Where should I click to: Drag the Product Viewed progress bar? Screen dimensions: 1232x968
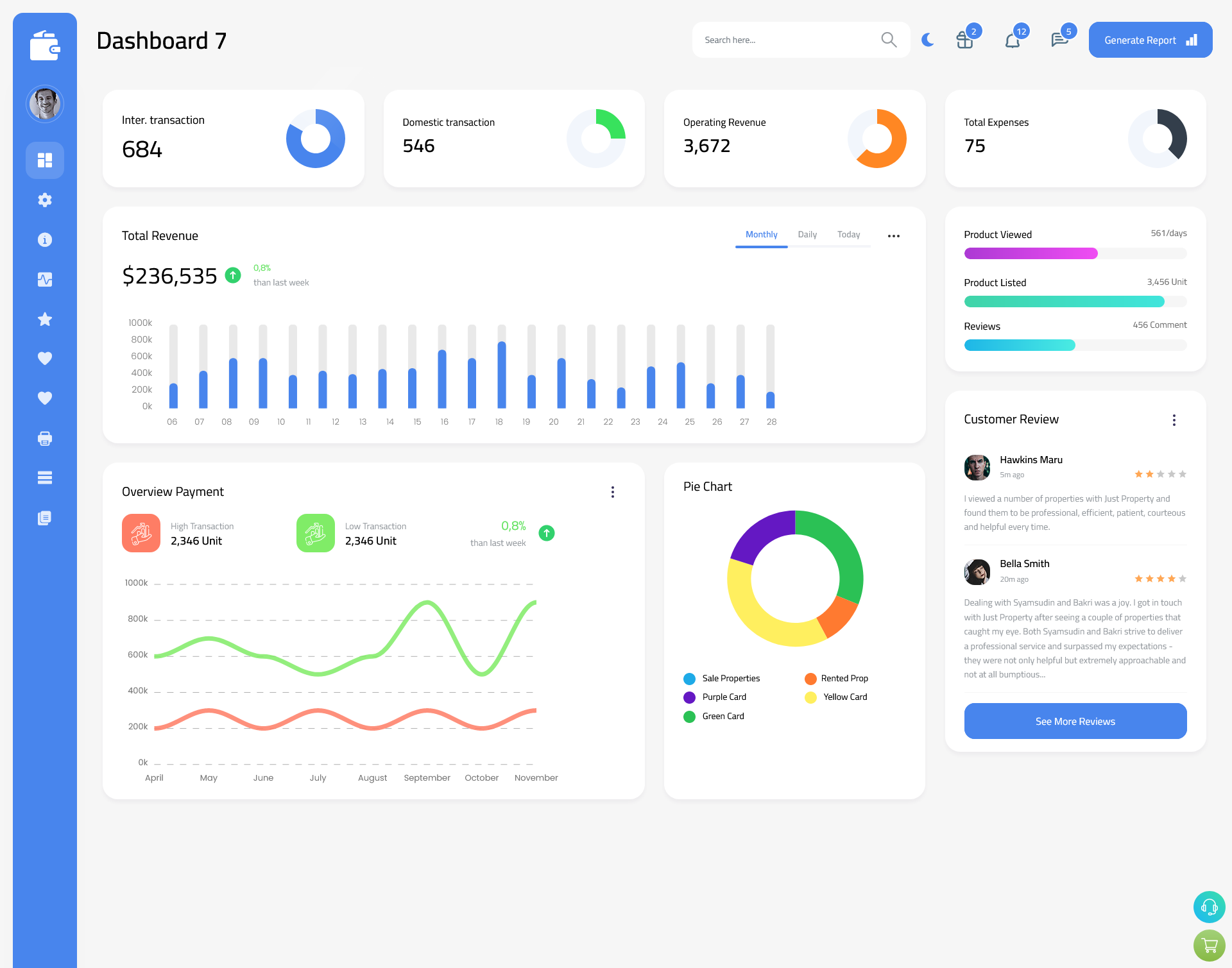point(1074,254)
